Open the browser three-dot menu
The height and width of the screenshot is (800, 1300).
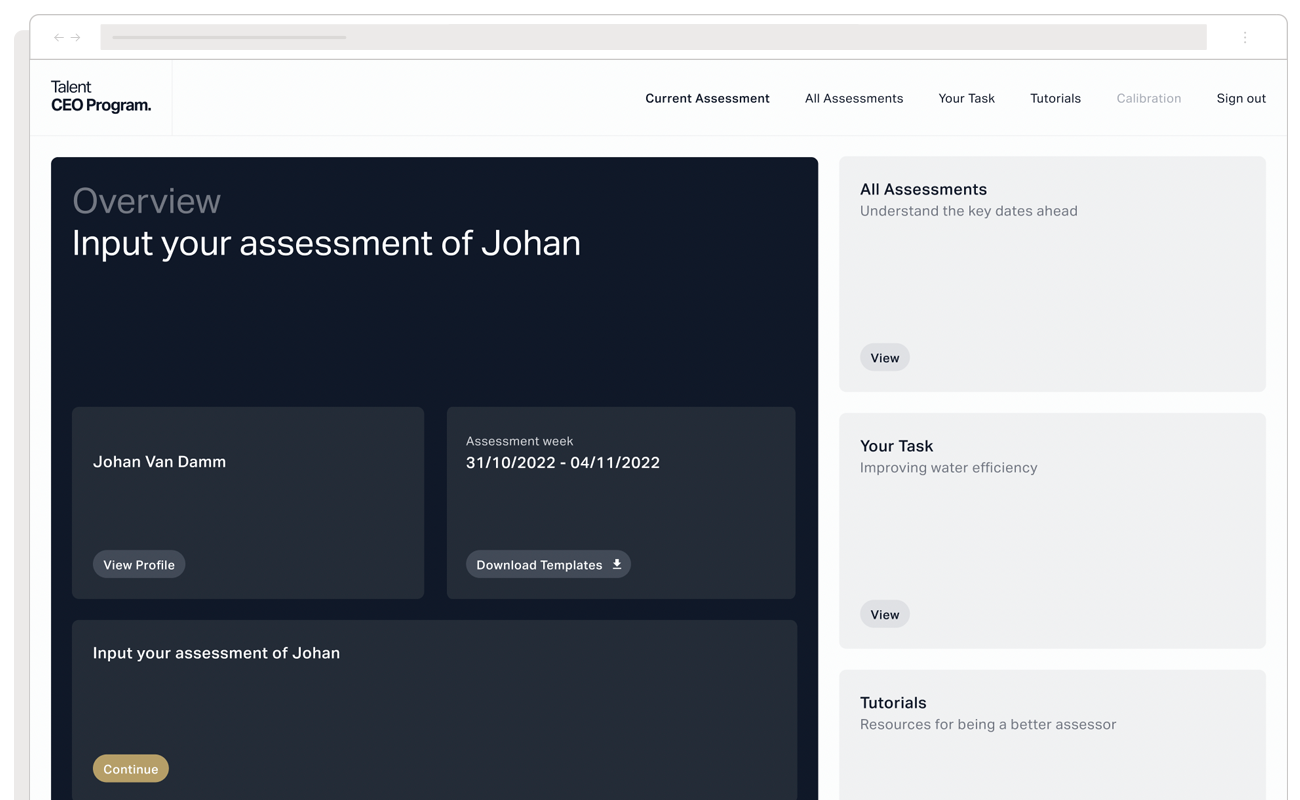[1245, 37]
